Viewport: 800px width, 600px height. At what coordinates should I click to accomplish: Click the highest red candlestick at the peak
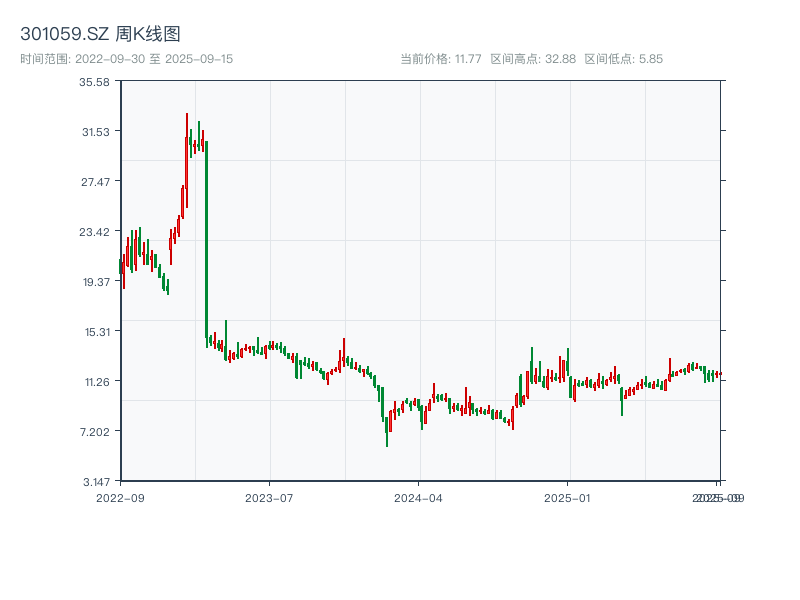[x=186, y=160]
